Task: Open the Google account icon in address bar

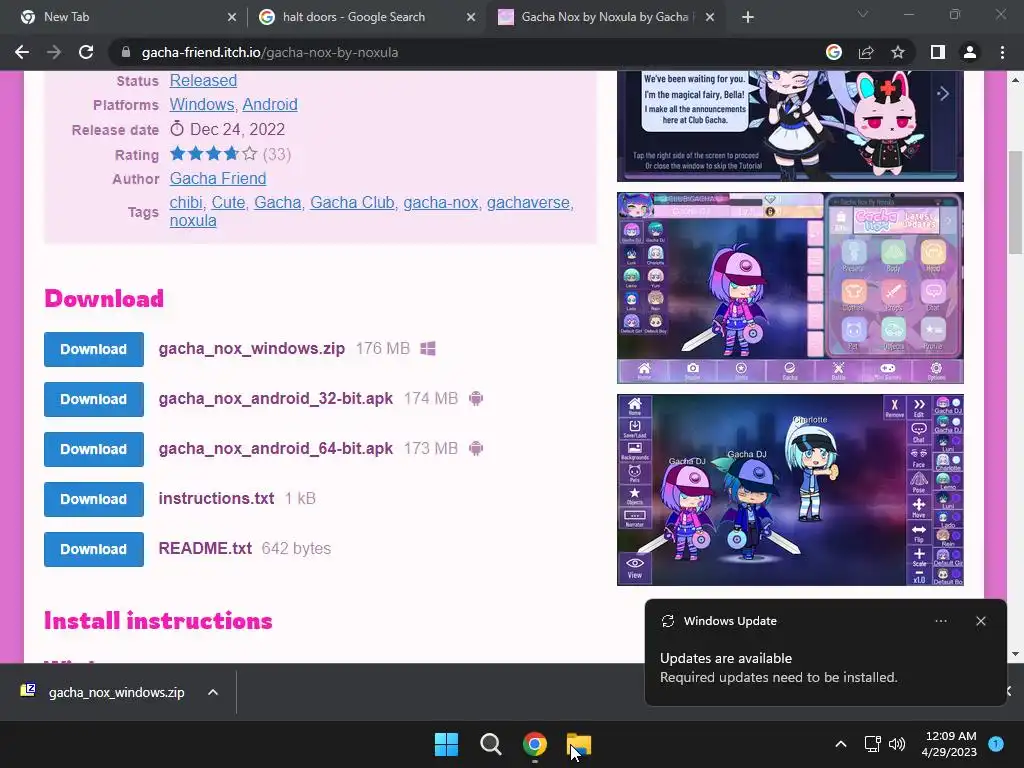Action: (833, 52)
